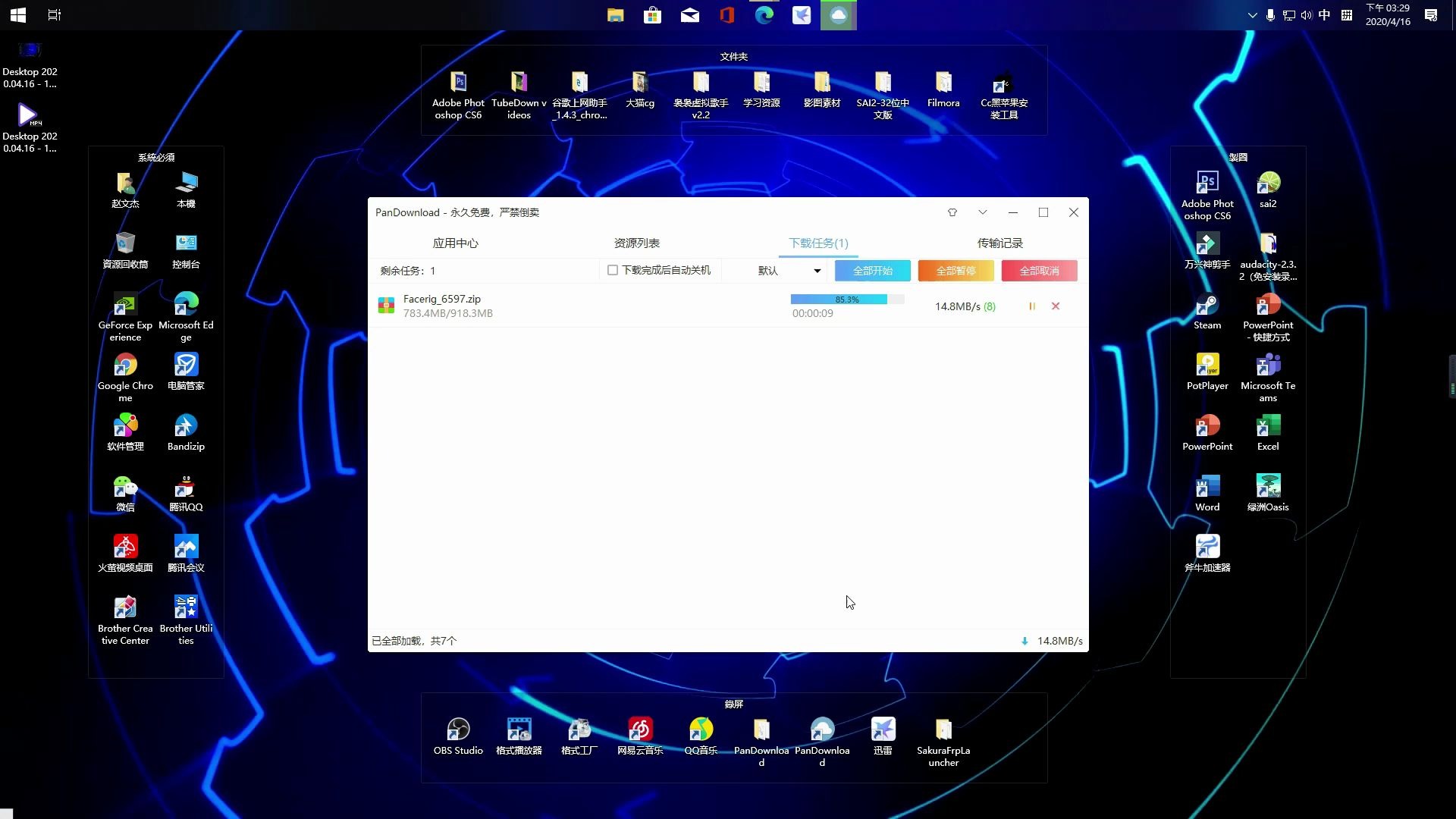Screen dimensions: 1456x819
Task: Pause the Facerig_6597.zip download
Action: coord(1032,306)
